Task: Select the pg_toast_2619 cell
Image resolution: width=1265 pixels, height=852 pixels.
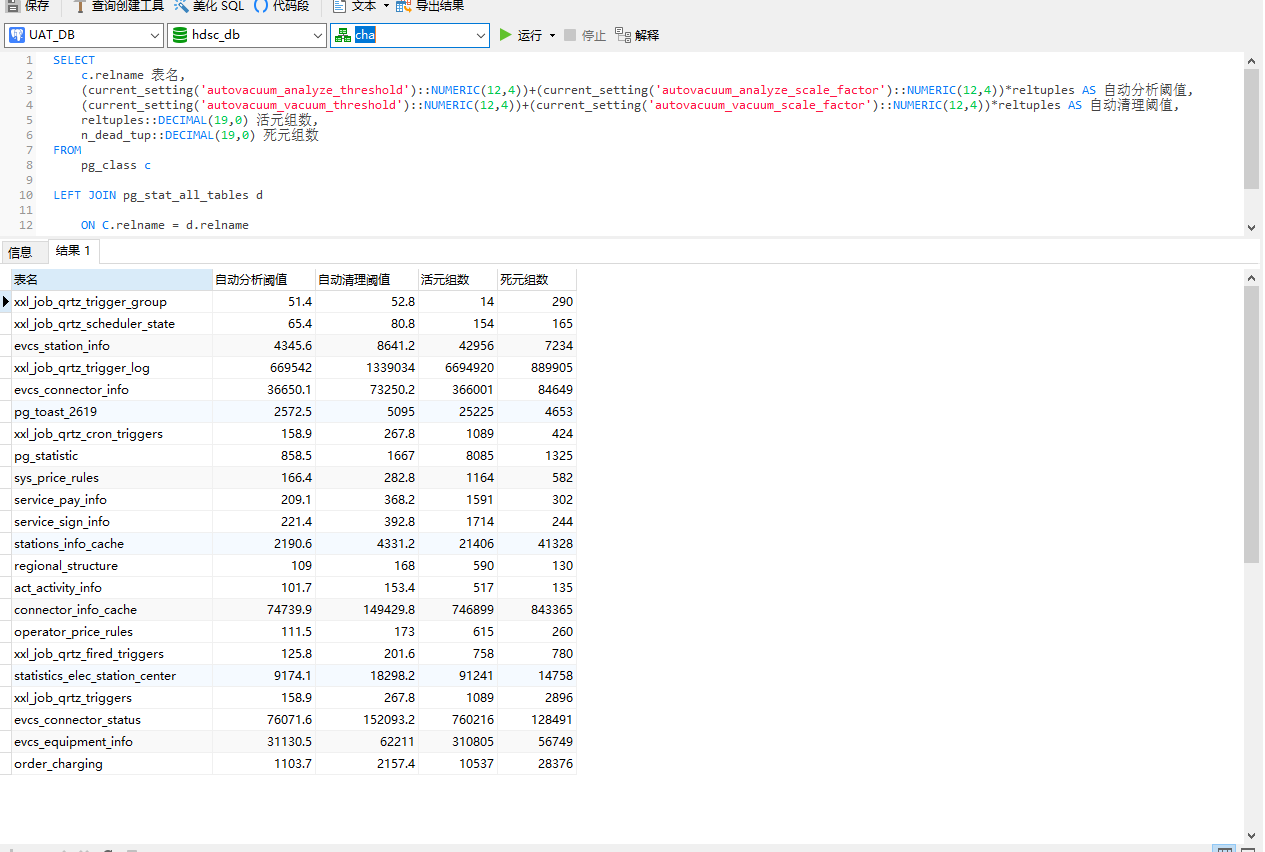Action: pyautogui.click(x=112, y=412)
